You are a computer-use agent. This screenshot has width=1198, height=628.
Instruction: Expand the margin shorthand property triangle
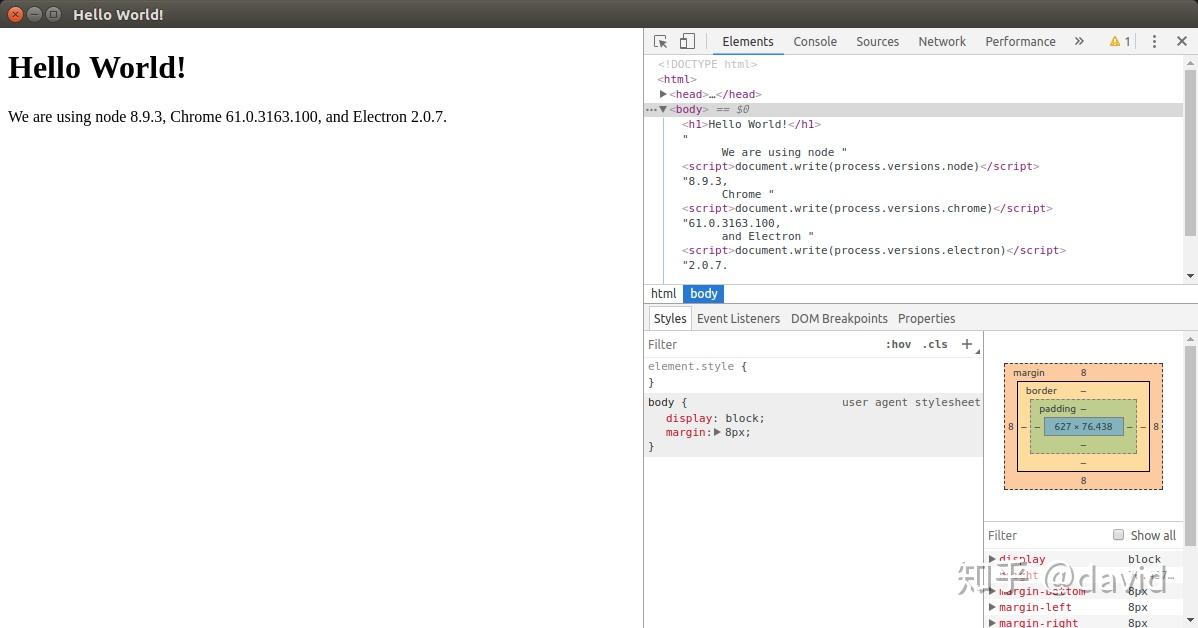pyautogui.click(x=717, y=432)
